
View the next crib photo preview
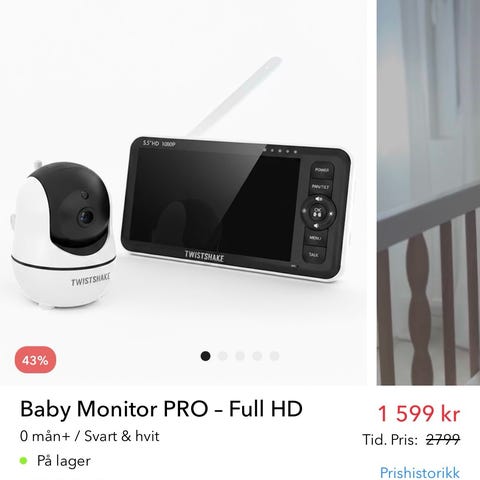pos(428,193)
